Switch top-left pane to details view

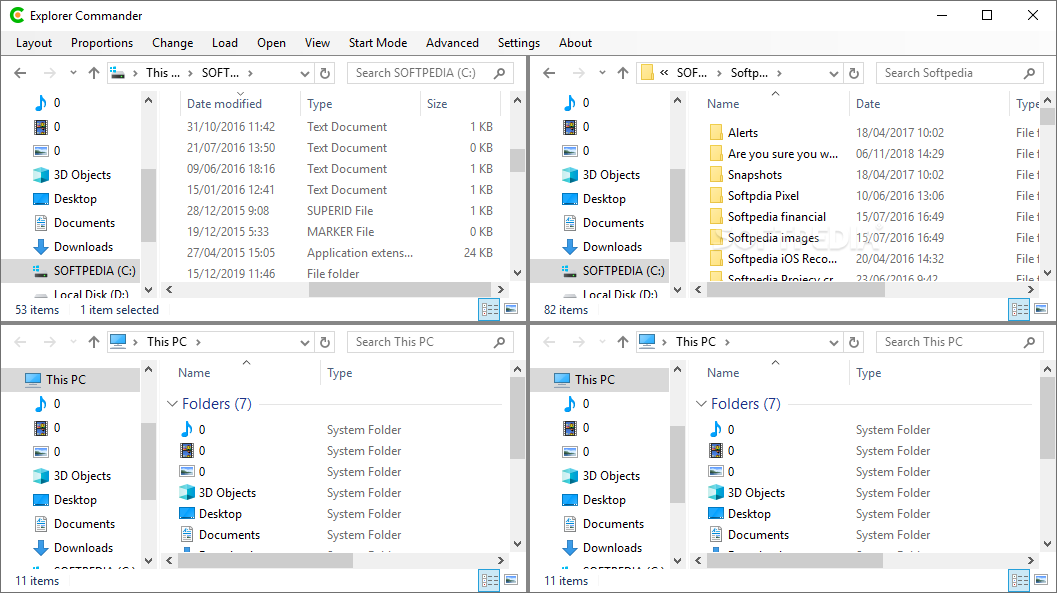[489, 309]
